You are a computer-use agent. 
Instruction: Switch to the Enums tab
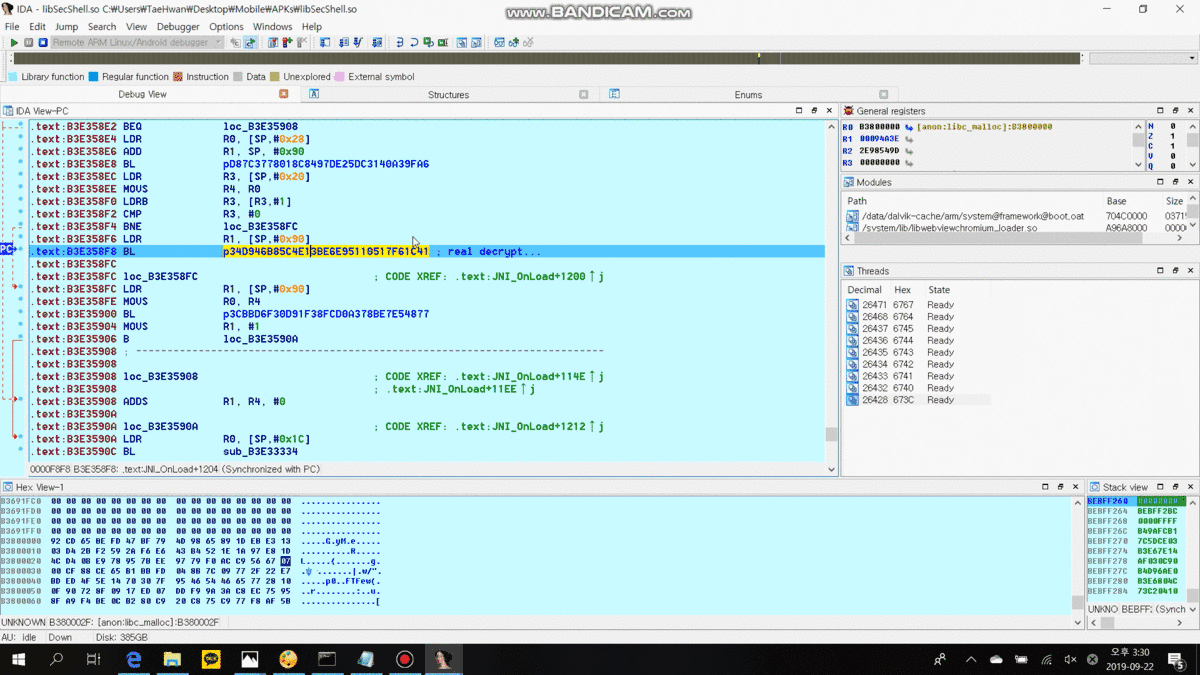[x=748, y=95]
